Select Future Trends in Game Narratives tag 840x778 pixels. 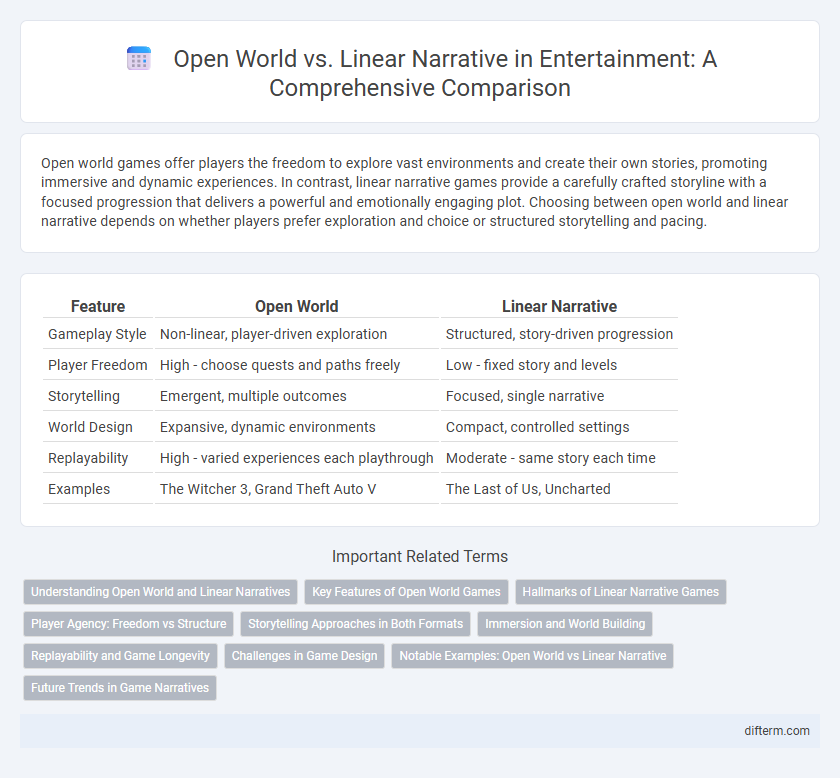tap(119, 687)
